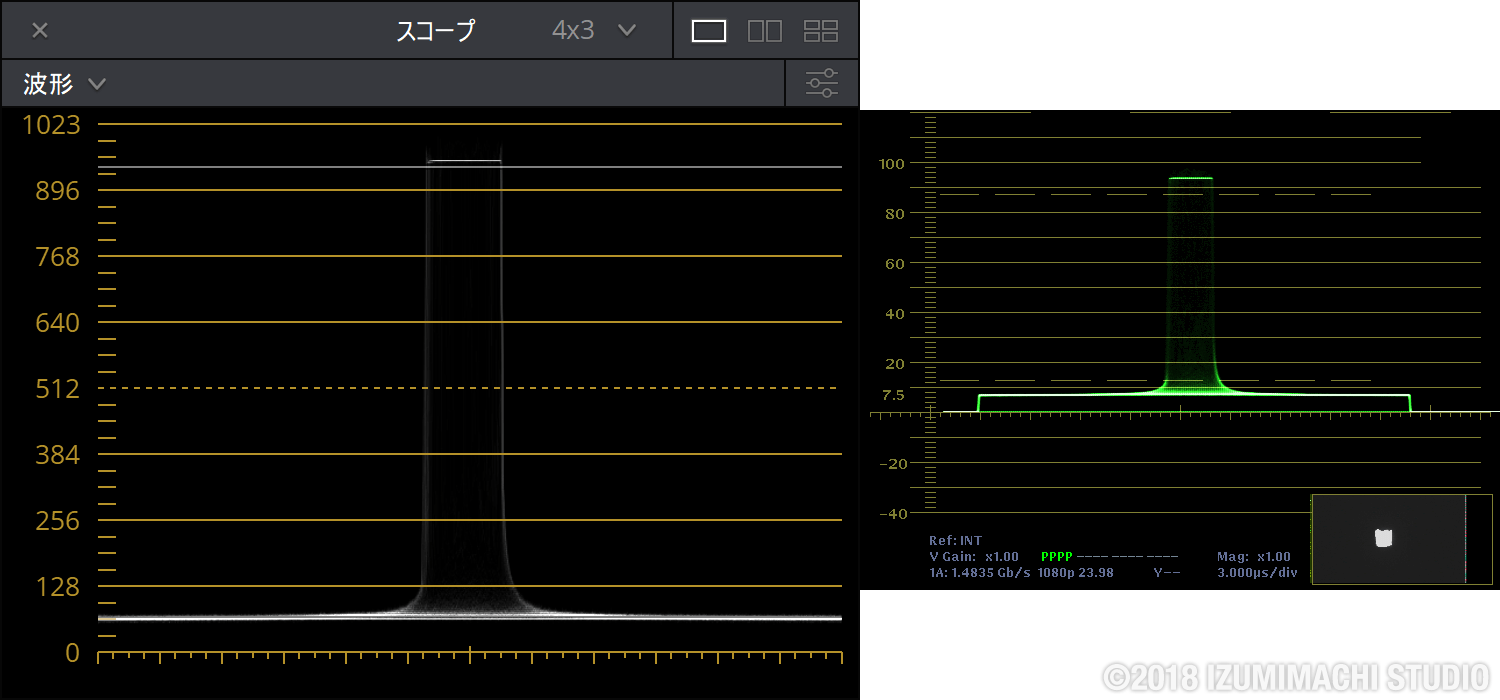Open the 波形 scope type dropdown

[x=64, y=84]
